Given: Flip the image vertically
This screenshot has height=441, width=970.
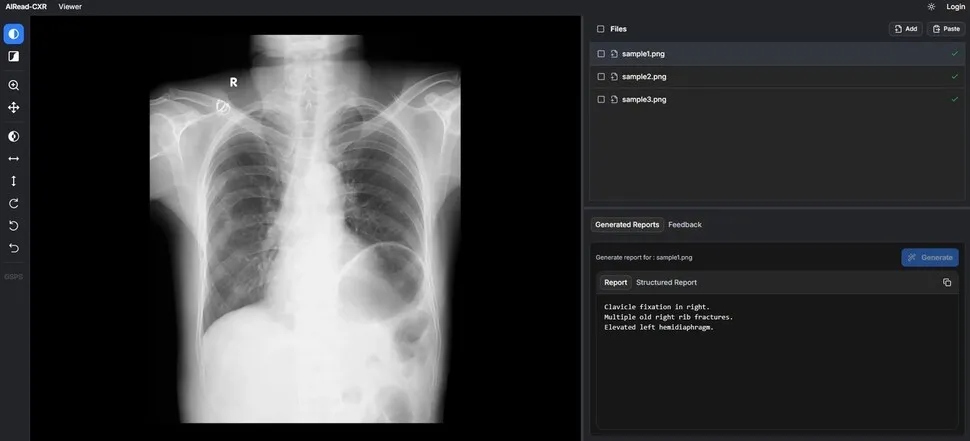Looking at the screenshot, I should (x=14, y=181).
